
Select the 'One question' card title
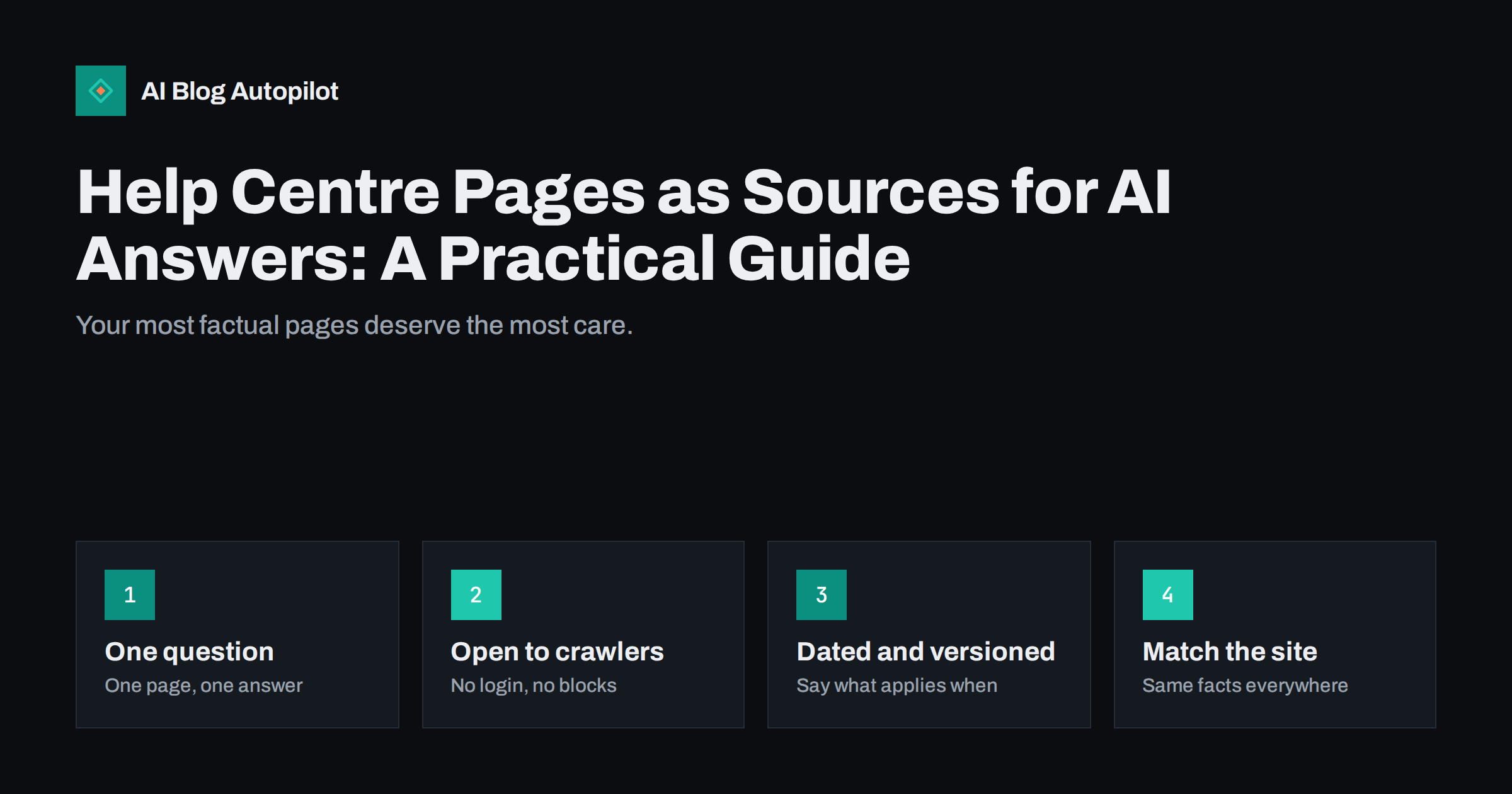(190, 652)
